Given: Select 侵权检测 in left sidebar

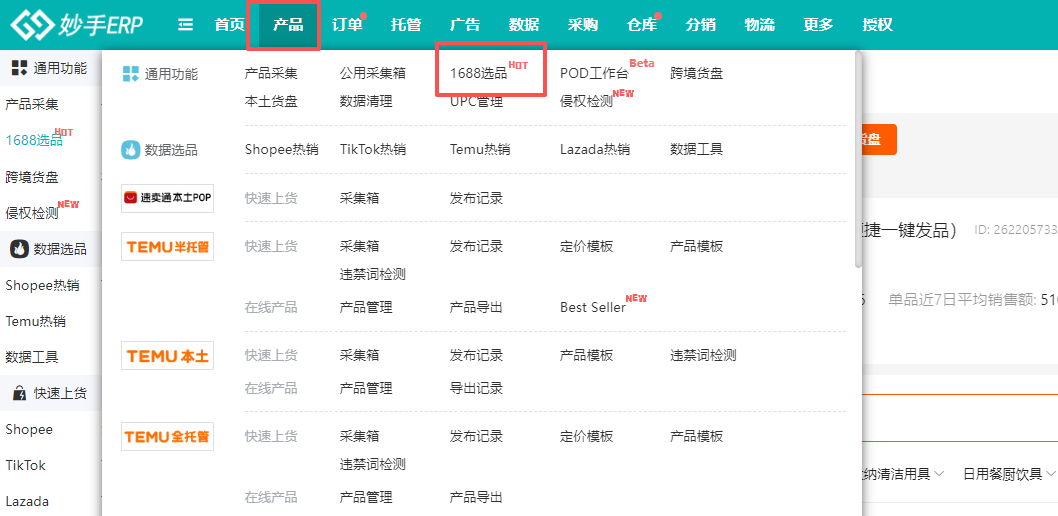Looking at the screenshot, I should (x=32, y=213).
